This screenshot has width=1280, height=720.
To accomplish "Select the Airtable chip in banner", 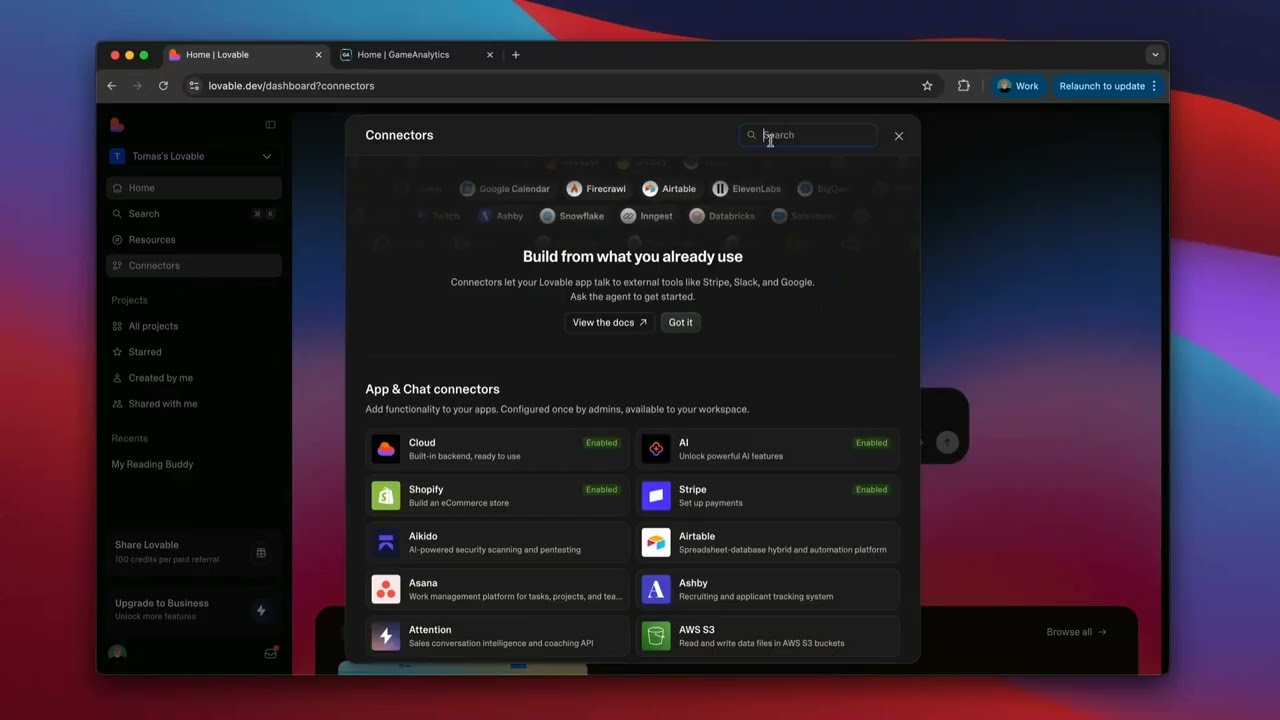I will (x=669, y=189).
